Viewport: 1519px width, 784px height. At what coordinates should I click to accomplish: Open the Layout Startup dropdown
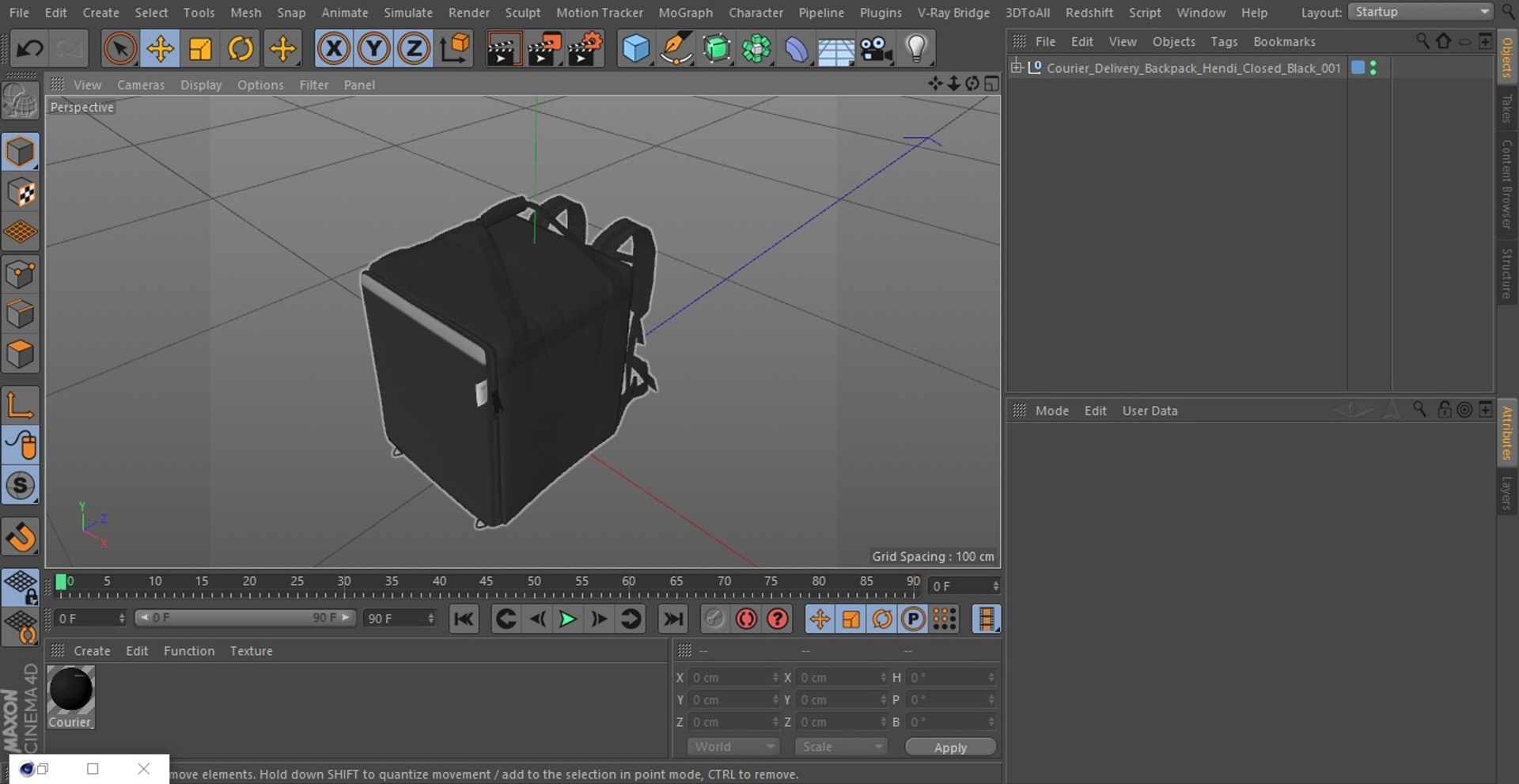pos(1421,12)
